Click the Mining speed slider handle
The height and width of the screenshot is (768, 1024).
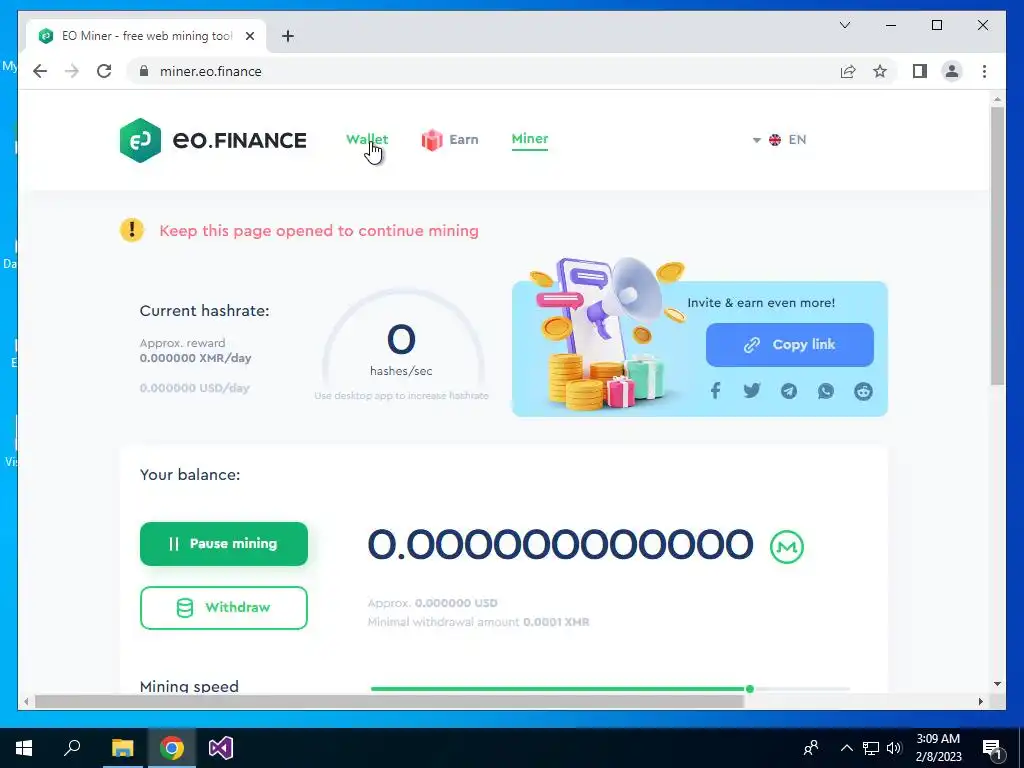coord(750,688)
